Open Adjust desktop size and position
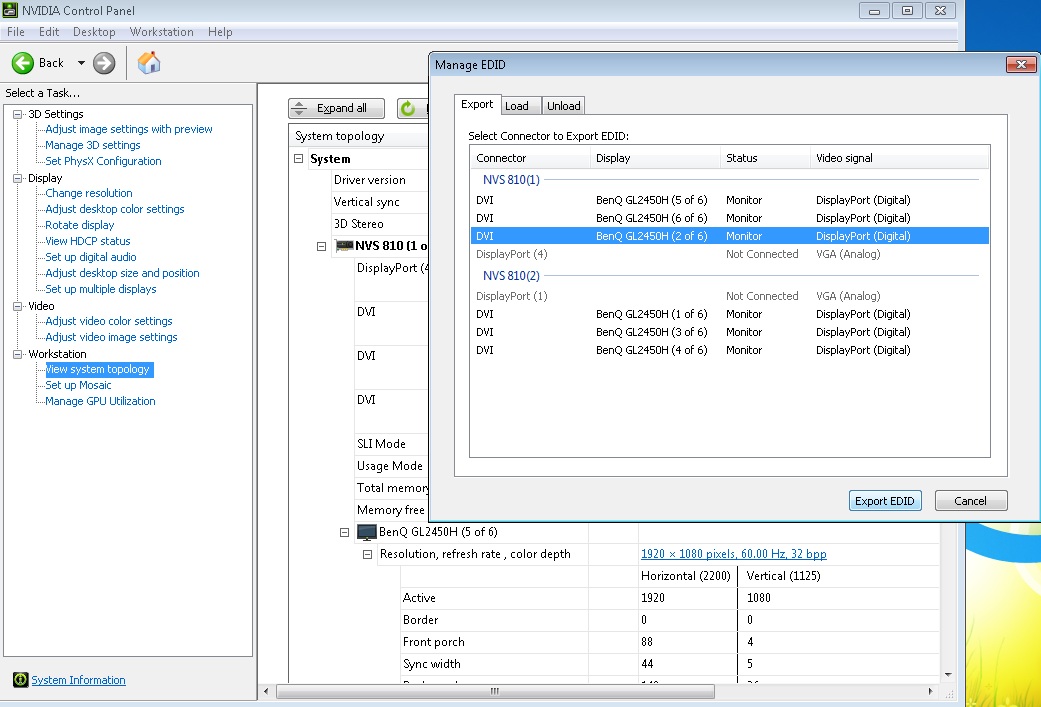Viewport: 1041px width, 707px height. click(122, 273)
